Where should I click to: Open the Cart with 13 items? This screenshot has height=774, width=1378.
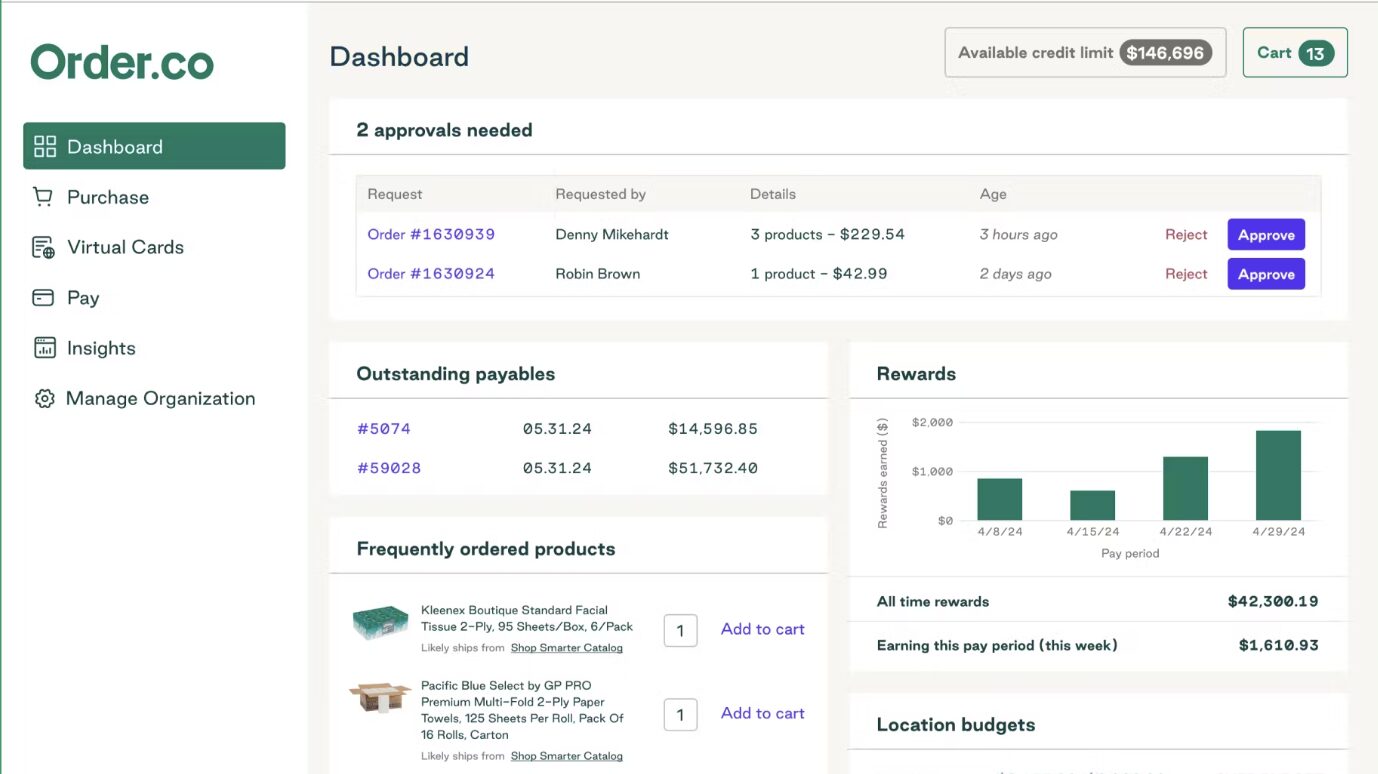coord(1294,53)
